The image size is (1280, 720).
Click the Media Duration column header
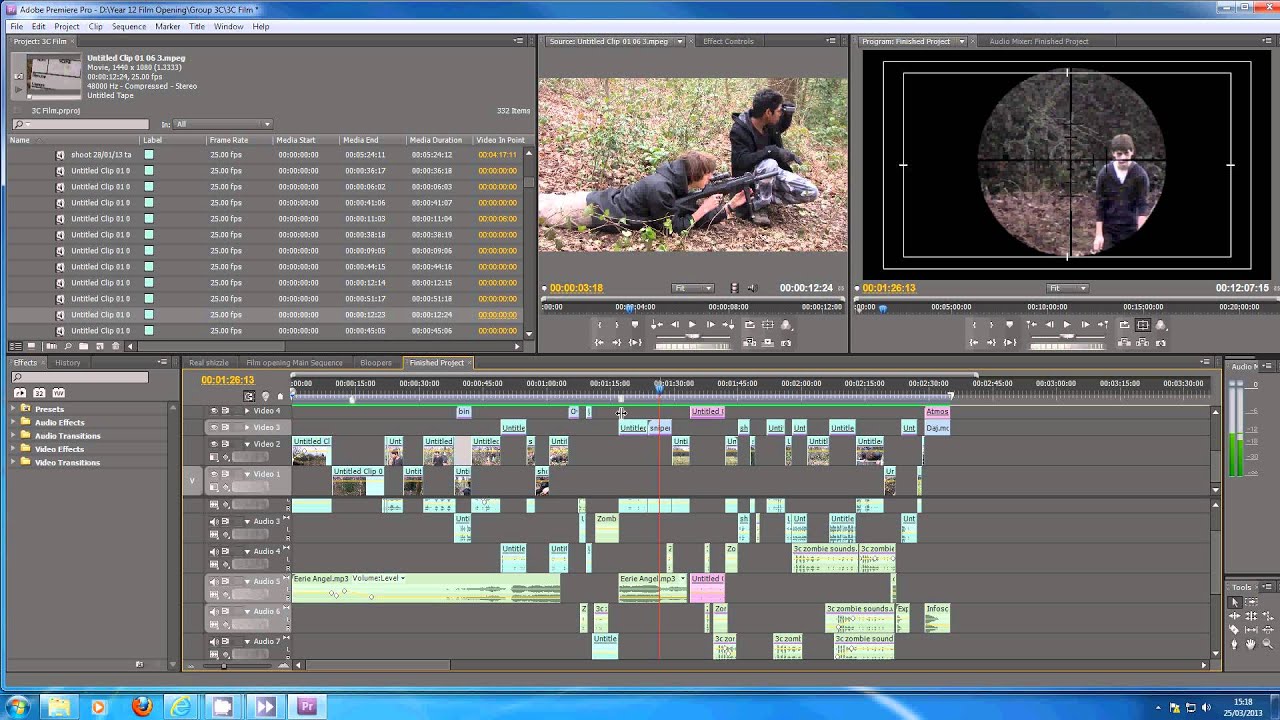(436, 140)
